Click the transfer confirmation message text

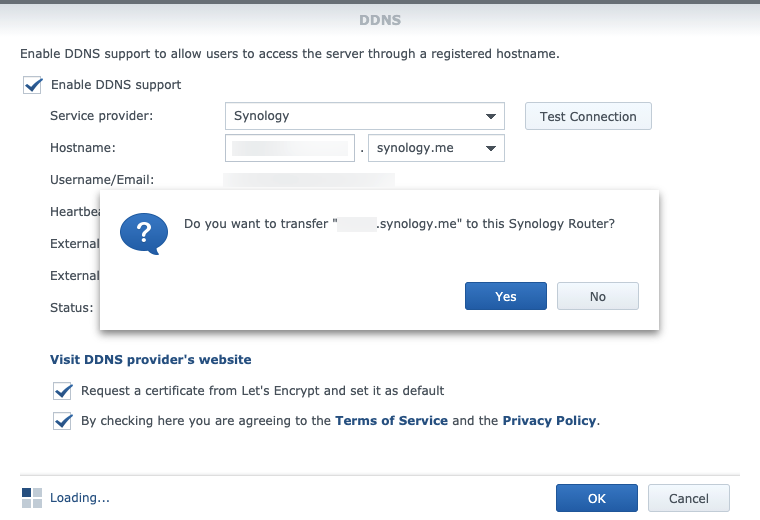pyautogui.click(x=399, y=224)
